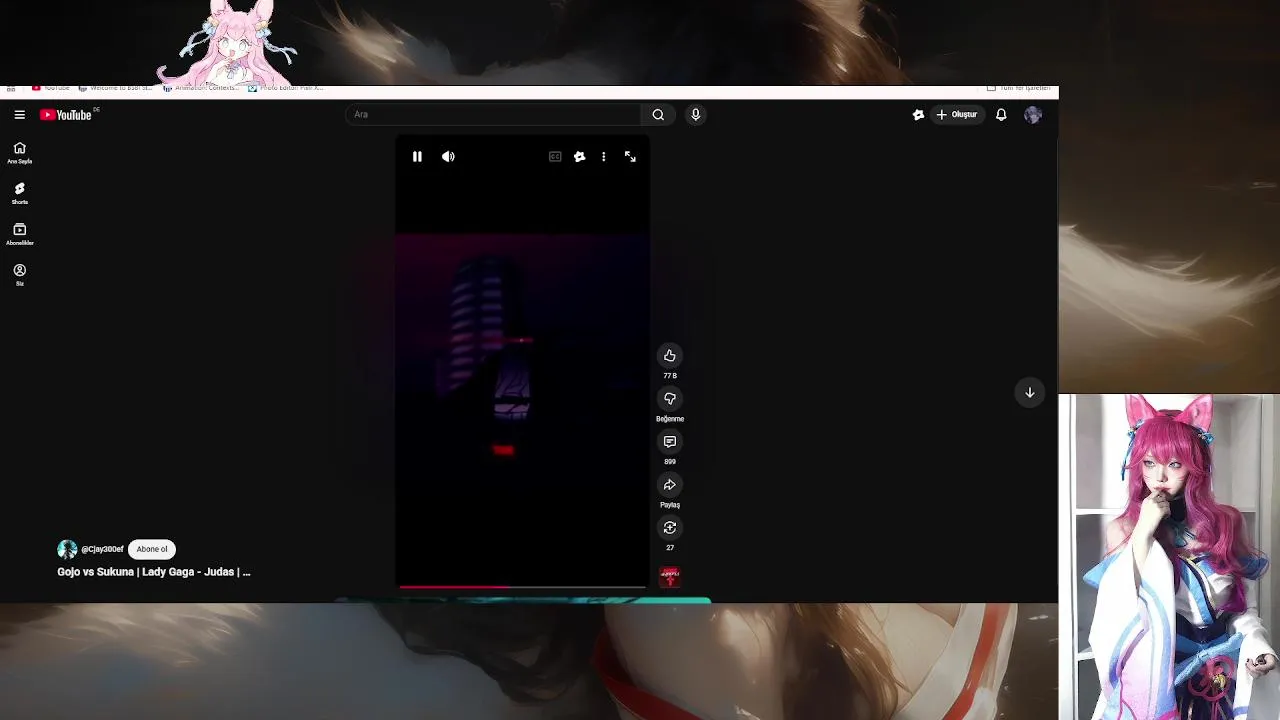Click the search magnifier button
The image size is (1280, 720).
(658, 114)
